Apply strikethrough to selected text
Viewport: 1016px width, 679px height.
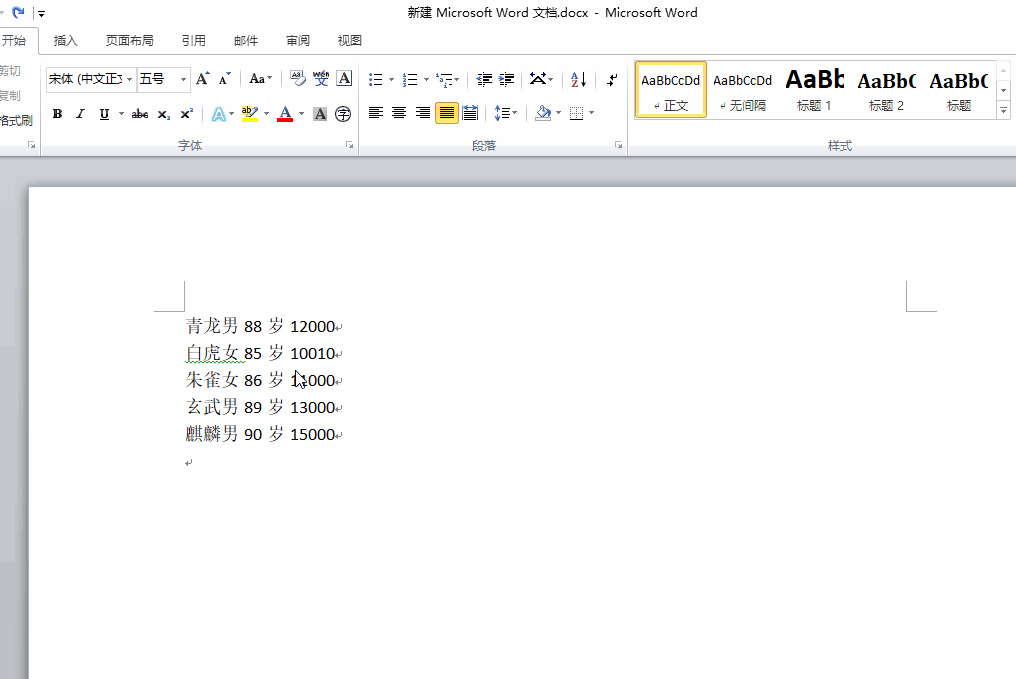coord(140,113)
